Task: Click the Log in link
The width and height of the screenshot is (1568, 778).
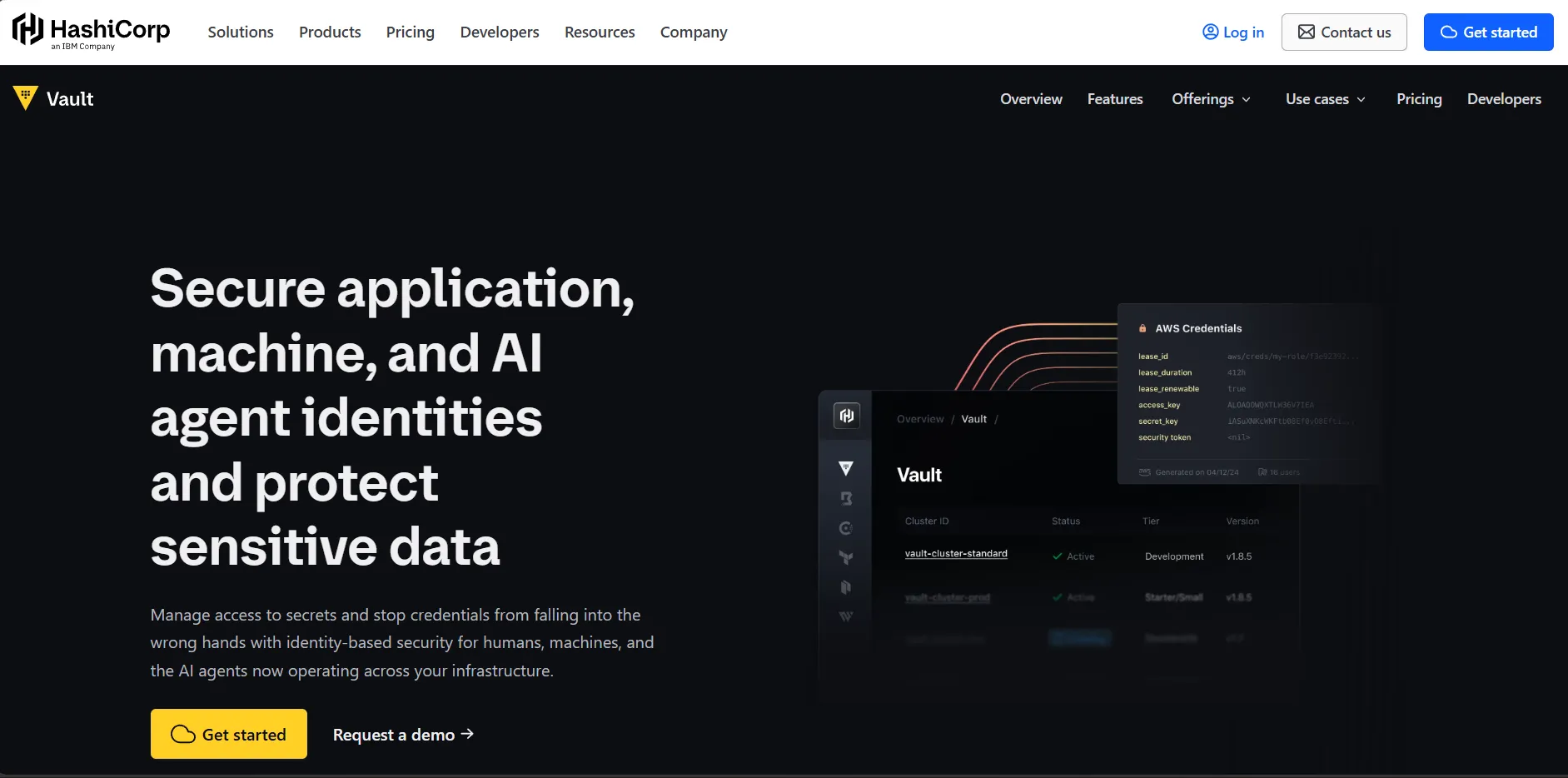Action: click(x=1233, y=32)
